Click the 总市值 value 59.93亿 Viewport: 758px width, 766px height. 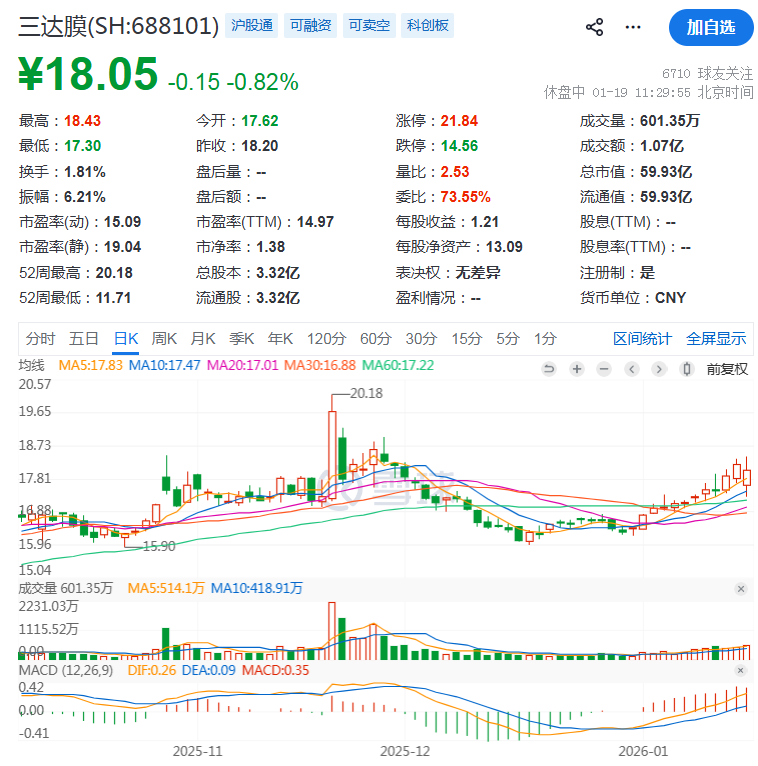666,172
